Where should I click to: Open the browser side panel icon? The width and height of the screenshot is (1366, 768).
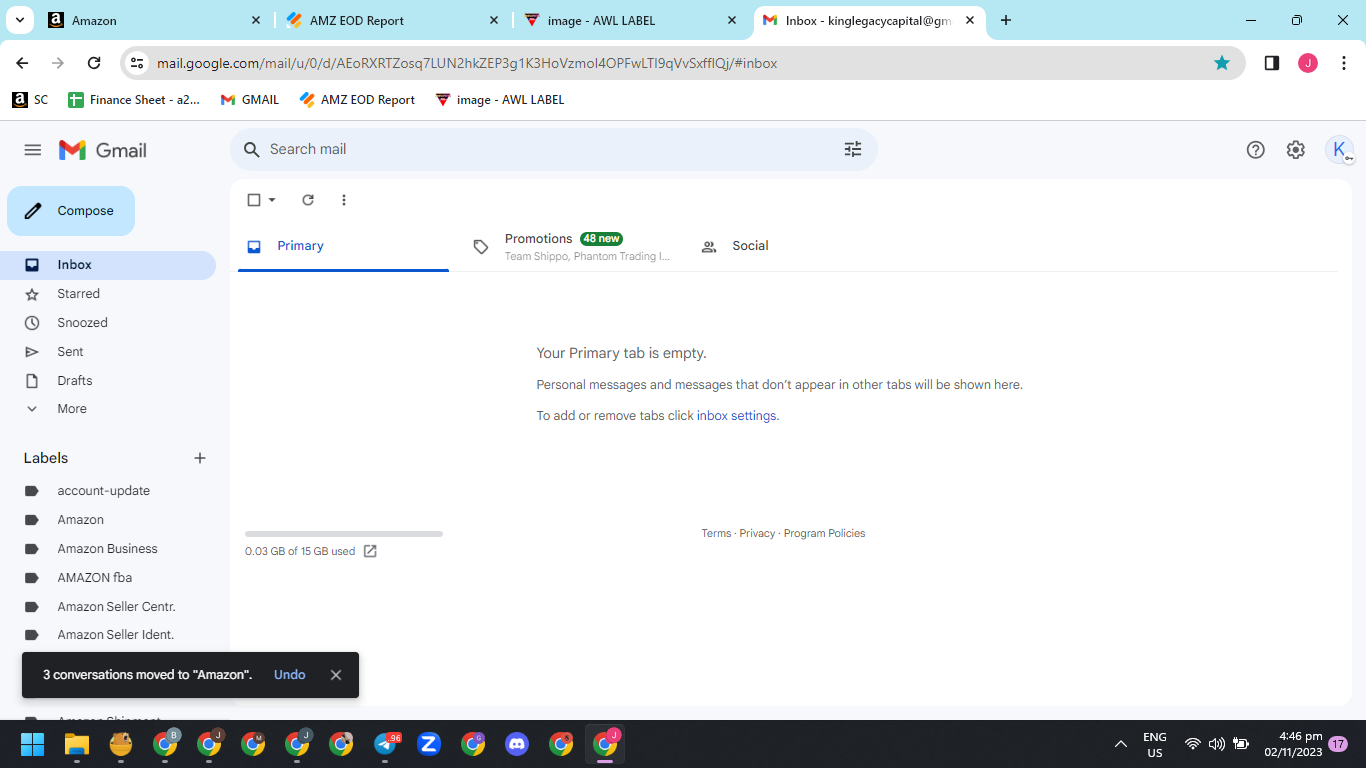tap(1272, 63)
